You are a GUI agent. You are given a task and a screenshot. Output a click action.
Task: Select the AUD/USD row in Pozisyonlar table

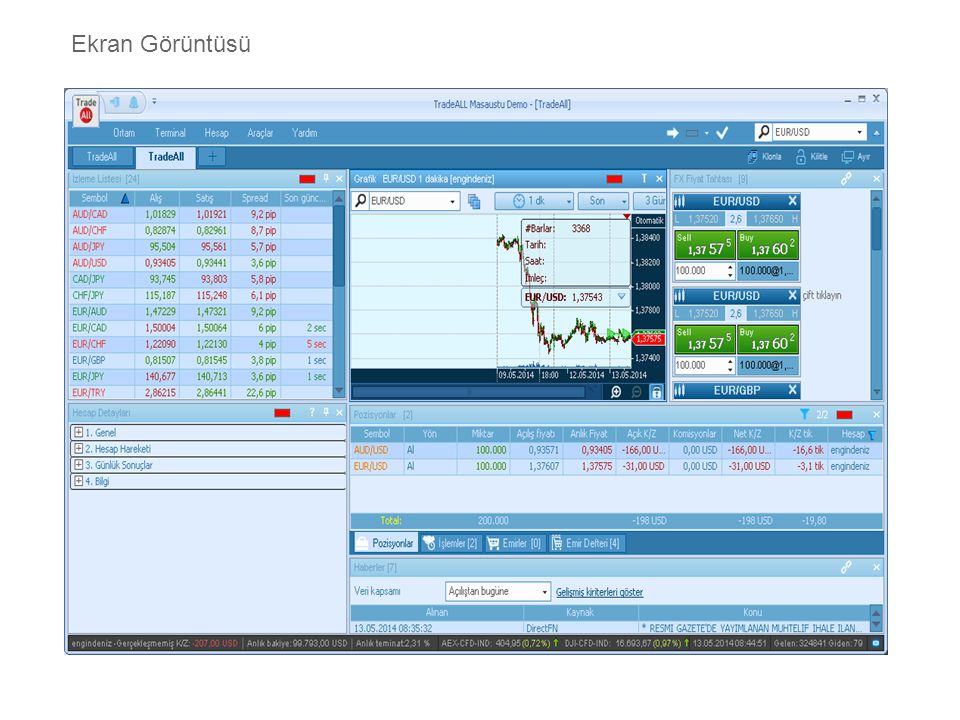tap(616, 450)
